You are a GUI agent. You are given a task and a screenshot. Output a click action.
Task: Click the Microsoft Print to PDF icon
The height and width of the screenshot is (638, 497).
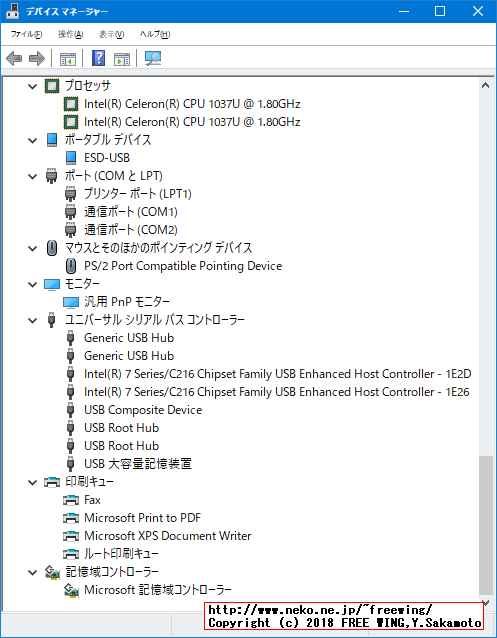coord(71,518)
